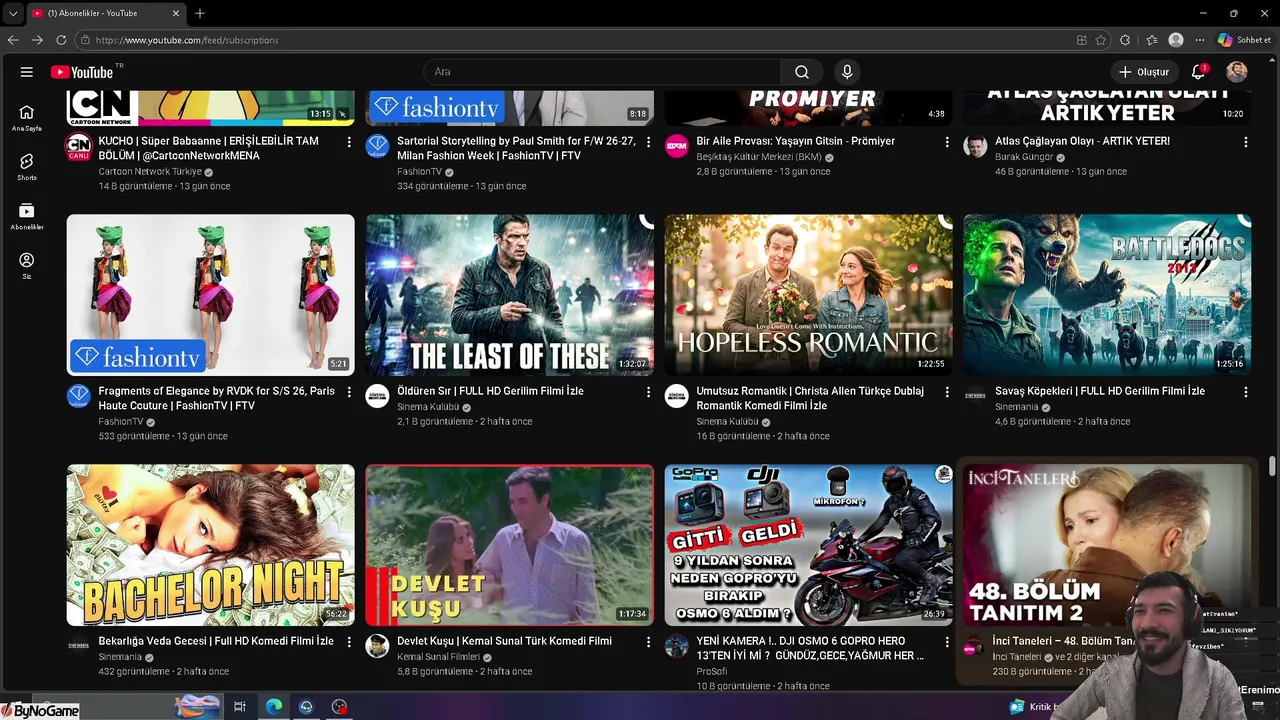The image size is (1280, 720).
Task: Open the ProSofi channel link
Action: [x=712, y=672]
